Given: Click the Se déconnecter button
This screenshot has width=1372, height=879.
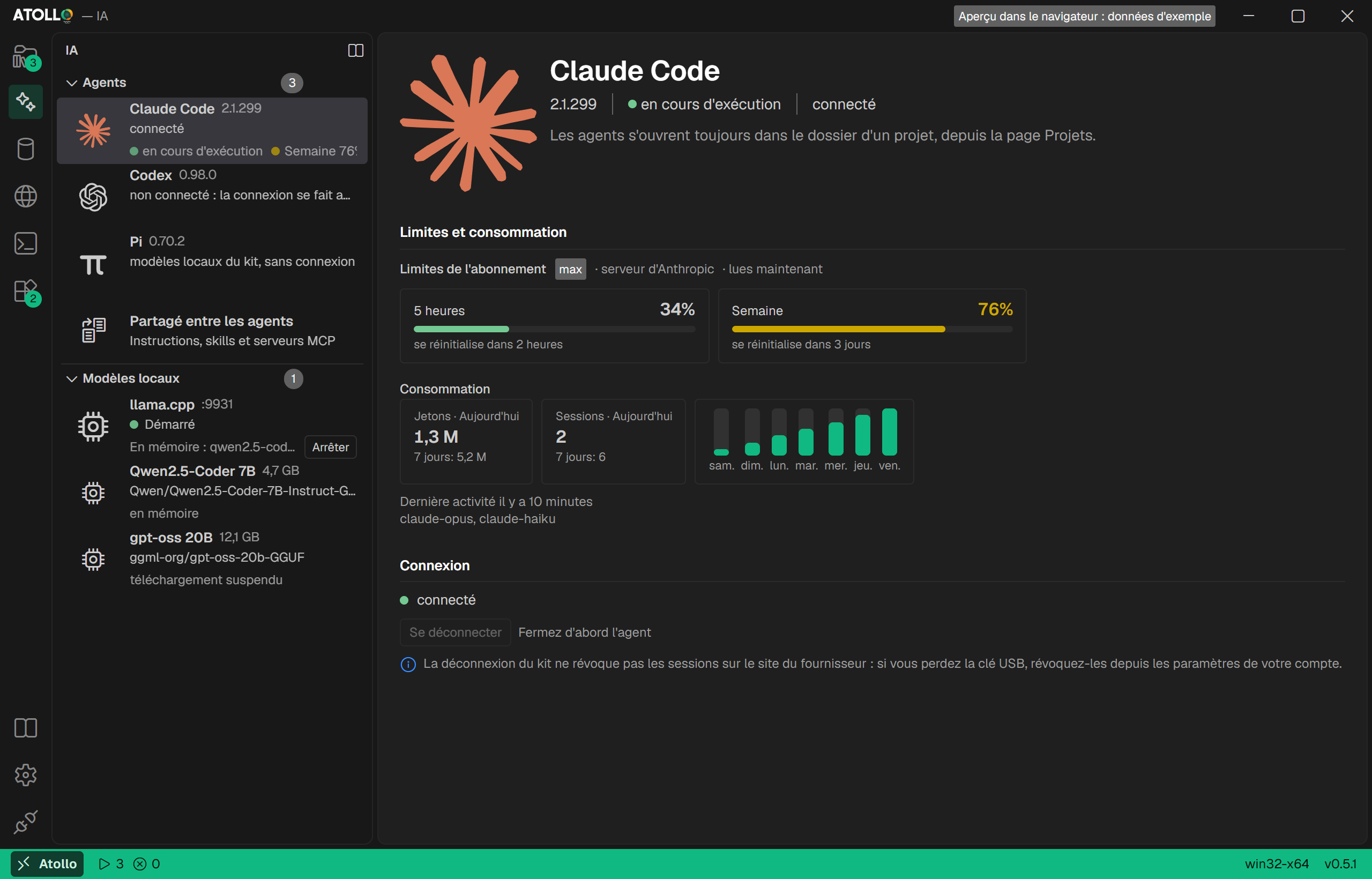Looking at the screenshot, I should pos(456,632).
